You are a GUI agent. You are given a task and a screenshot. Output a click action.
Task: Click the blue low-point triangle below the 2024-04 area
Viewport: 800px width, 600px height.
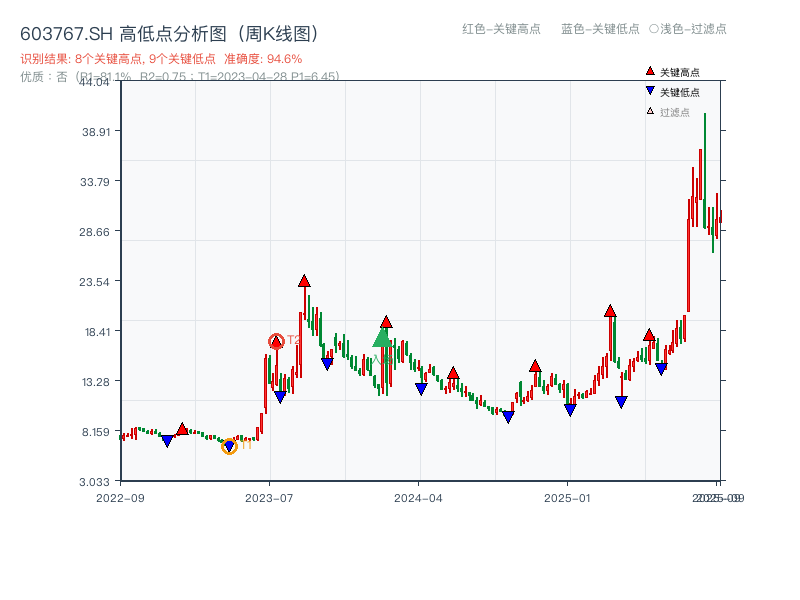[420, 388]
